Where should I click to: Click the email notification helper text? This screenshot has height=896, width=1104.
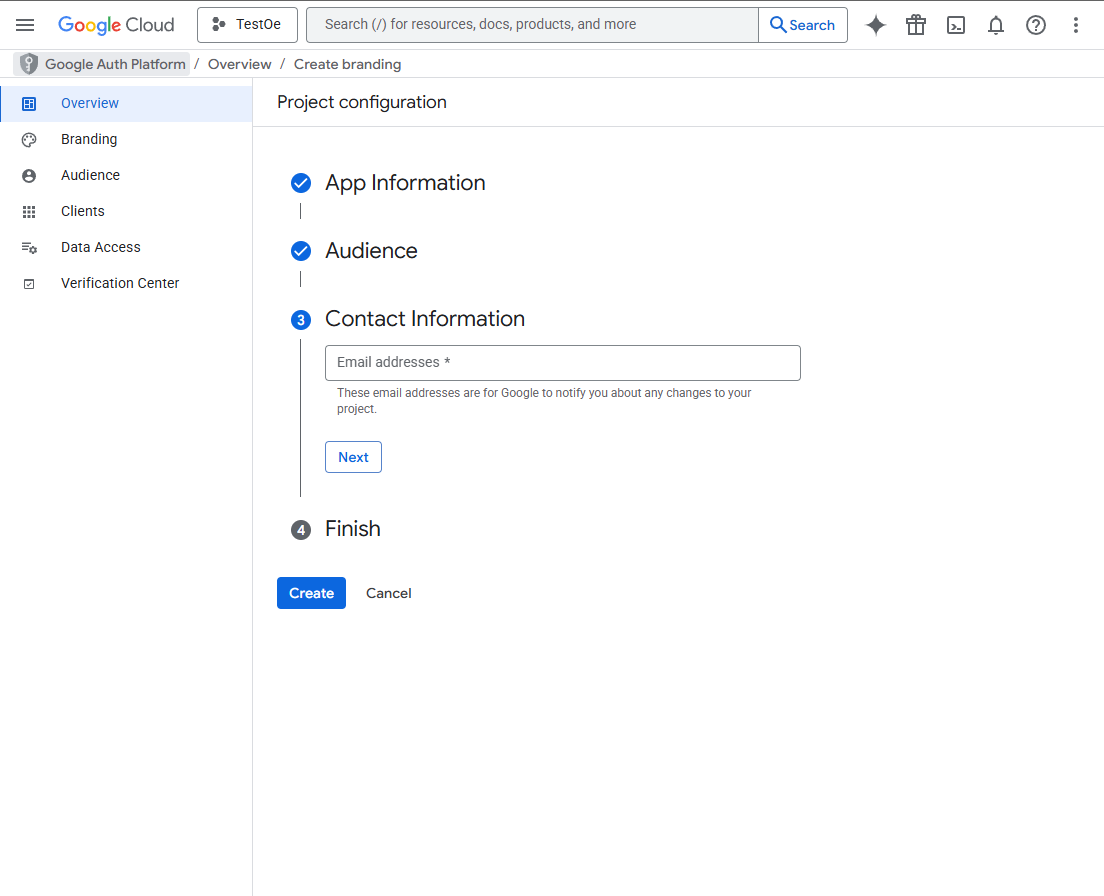tap(544, 401)
